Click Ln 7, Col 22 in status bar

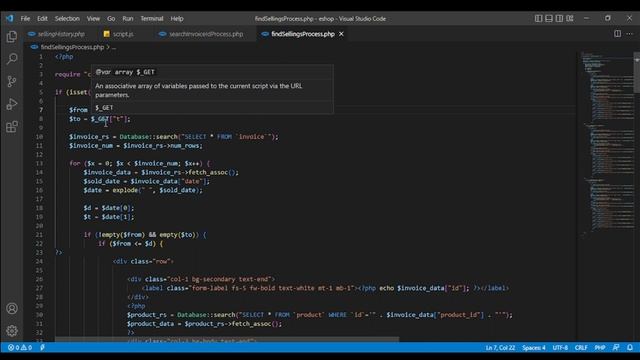[500, 348]
